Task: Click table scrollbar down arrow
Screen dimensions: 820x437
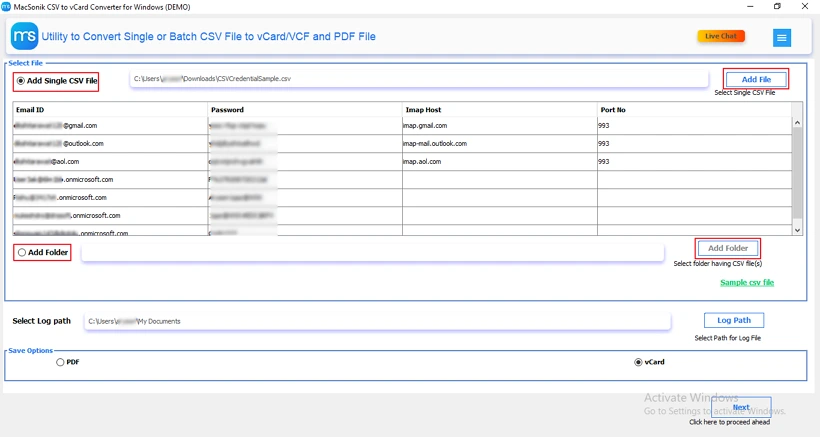Action: [x=797, y=230]
